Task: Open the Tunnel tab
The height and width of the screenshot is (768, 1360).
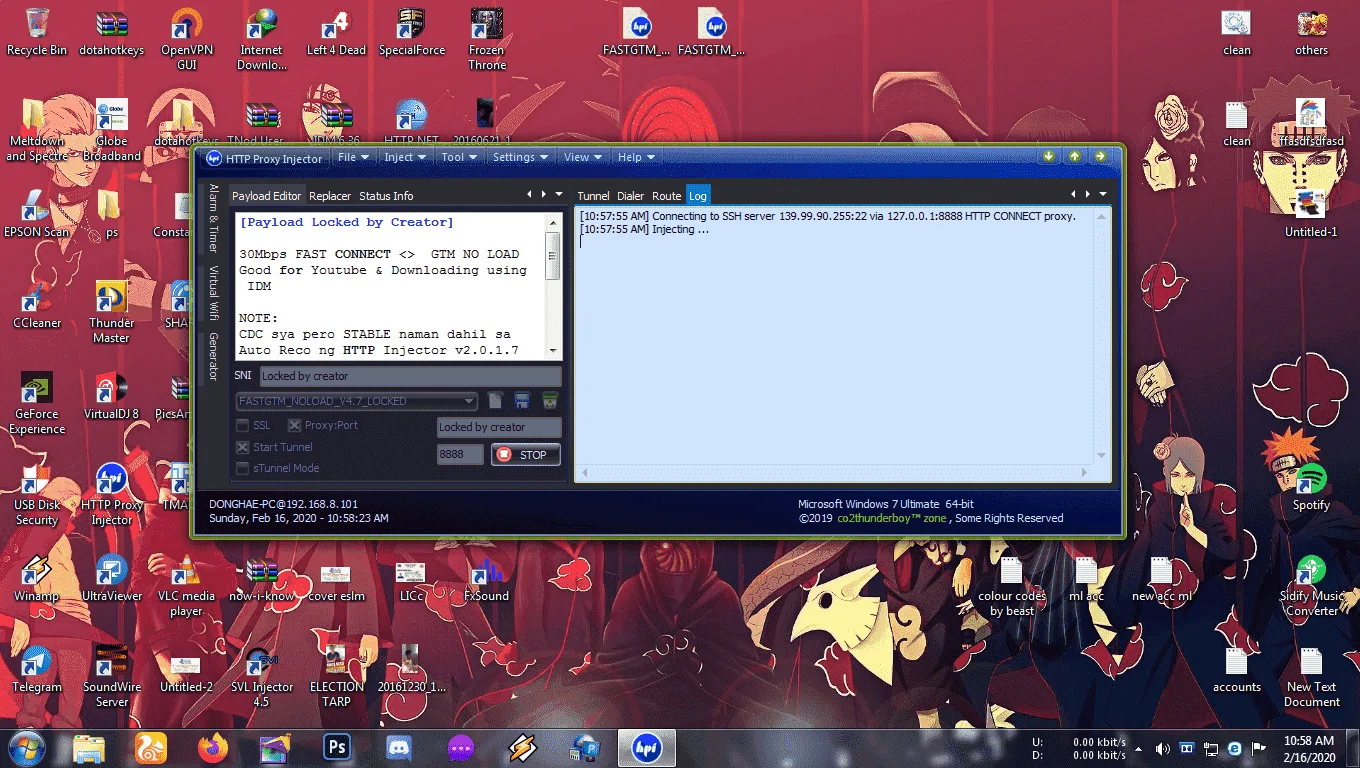Action: point(593,196)
